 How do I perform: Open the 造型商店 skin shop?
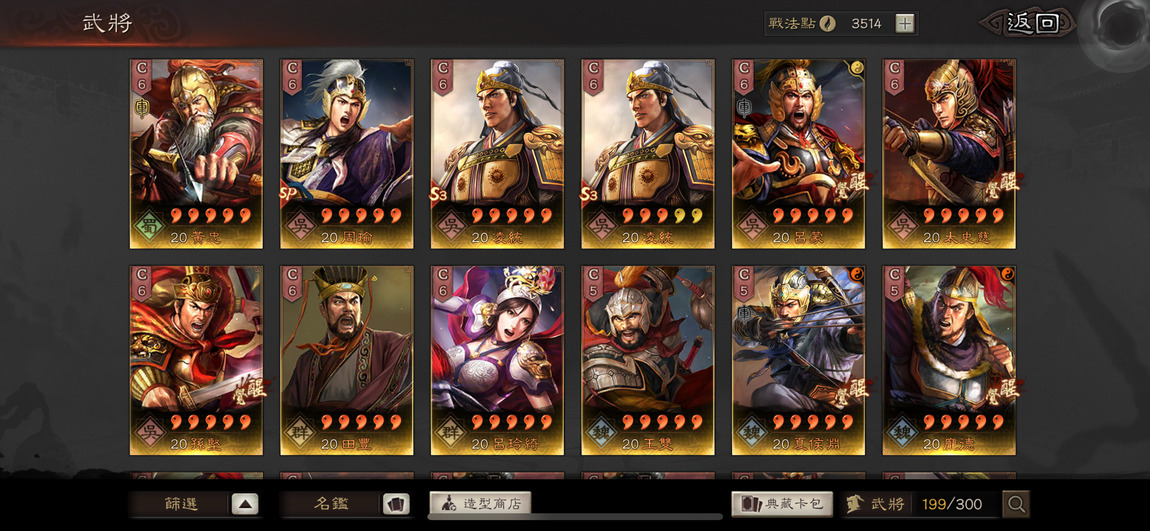[480, 504]
